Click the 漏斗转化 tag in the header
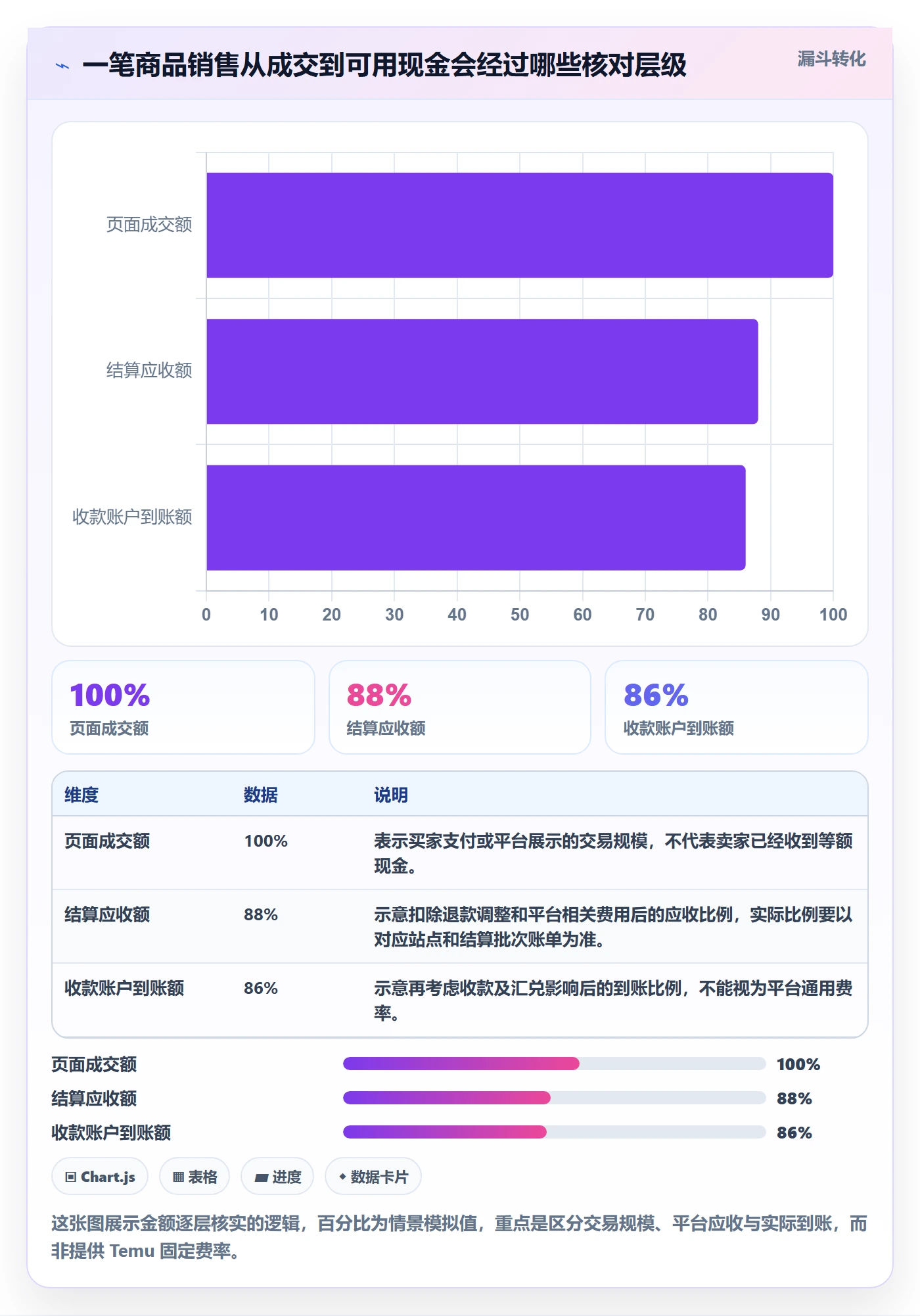920x1316 pixels. [x=831, y=59]
